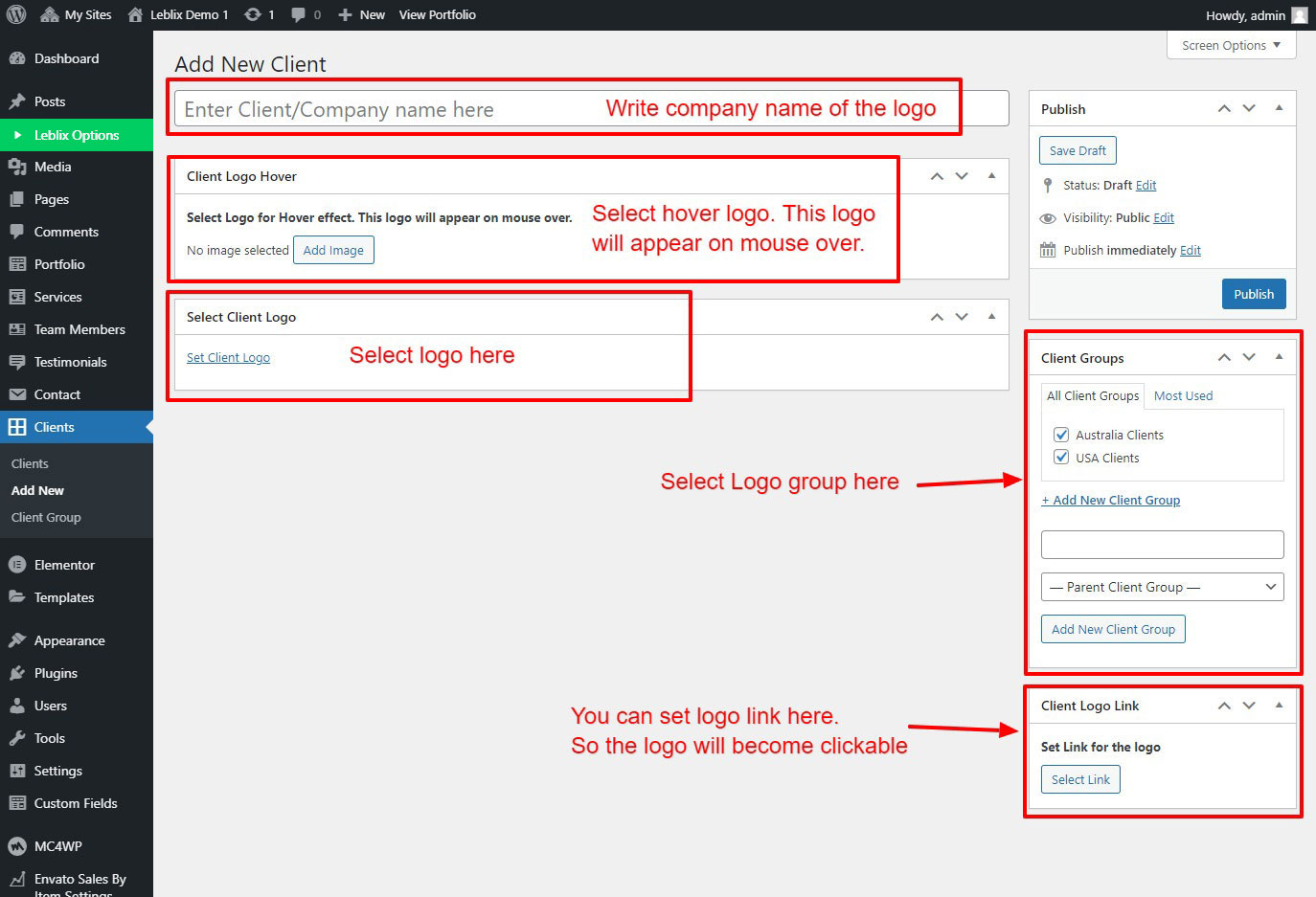Click the admin user avatar icon
Screen dimensions: 1316x897
coord(1299,15)
